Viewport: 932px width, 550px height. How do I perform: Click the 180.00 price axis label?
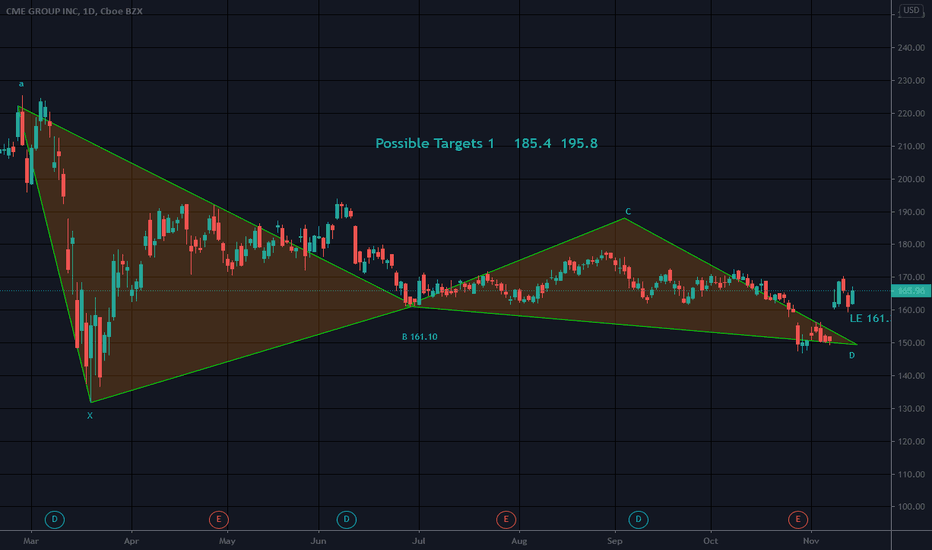[911, 244]
